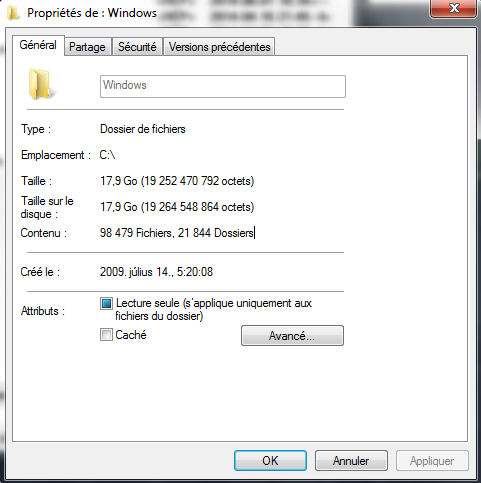Image resolution: width=481 pixels, height=483 pixels.
Task: Click the Appliquer button
Action: coord(432,461)
